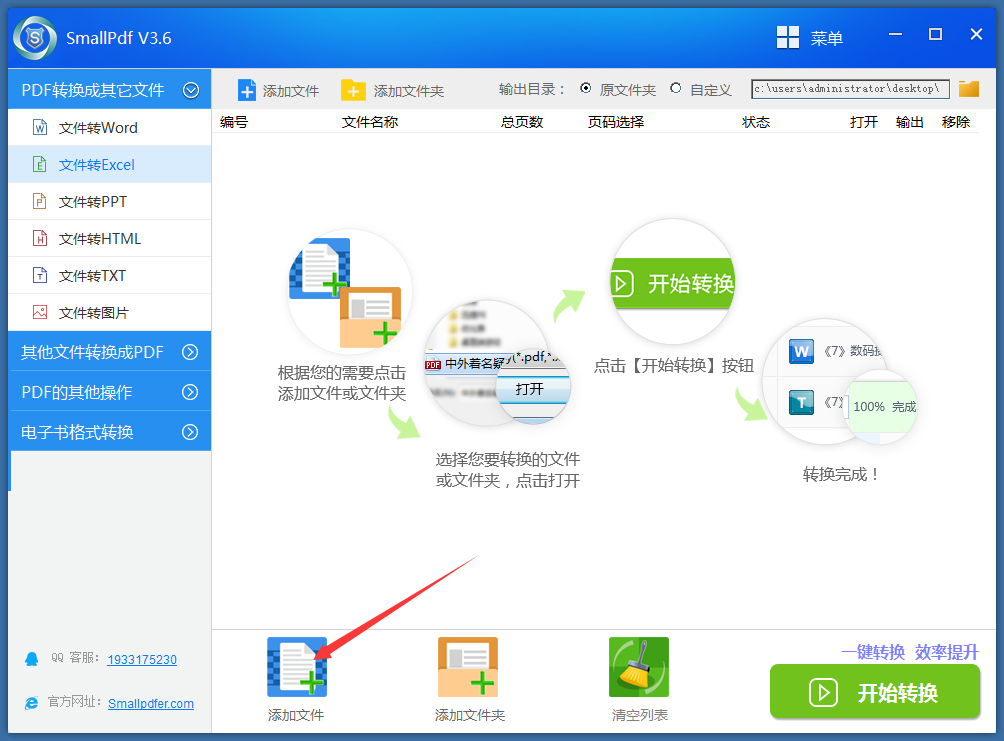Screen dimensions: 1004x741
Task: Click the blue 添加文件 toolbar icon
Action: (x=247, y=90)
